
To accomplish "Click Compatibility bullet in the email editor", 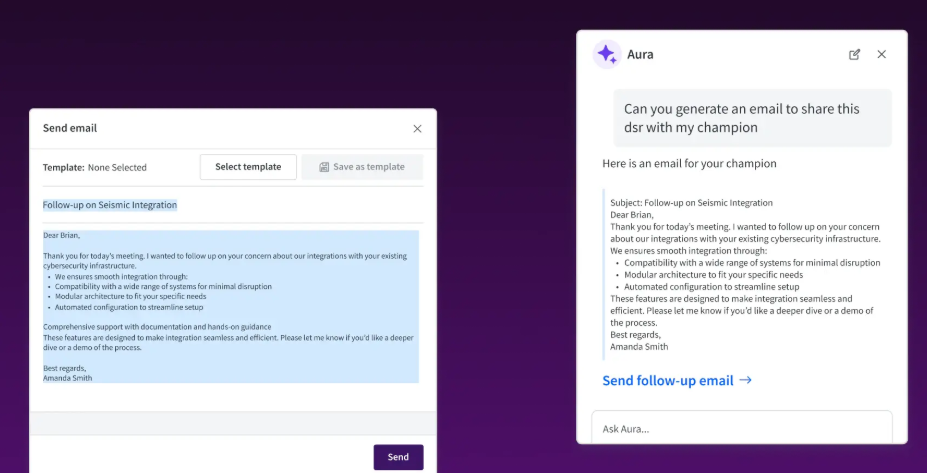I will (163, 286).
